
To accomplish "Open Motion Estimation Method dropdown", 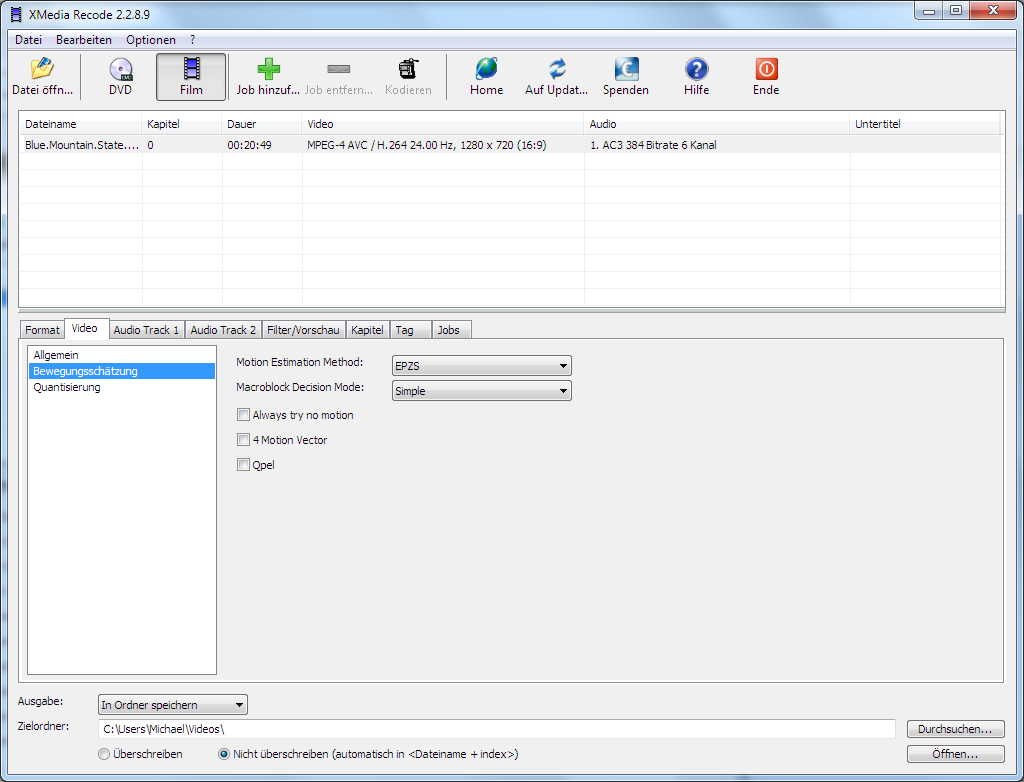I will 481,366.
